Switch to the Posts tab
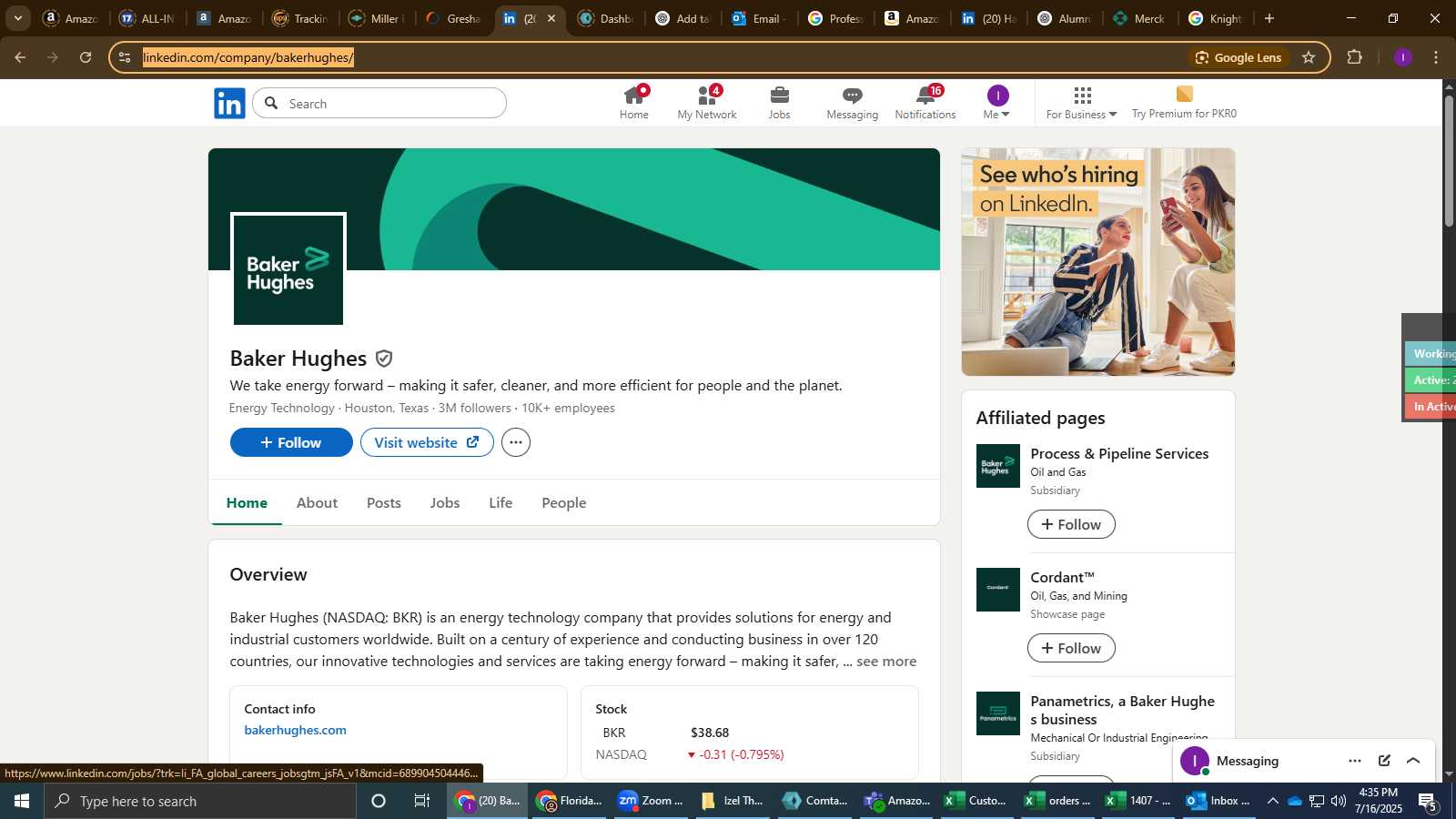 click(x=384, y=502)
